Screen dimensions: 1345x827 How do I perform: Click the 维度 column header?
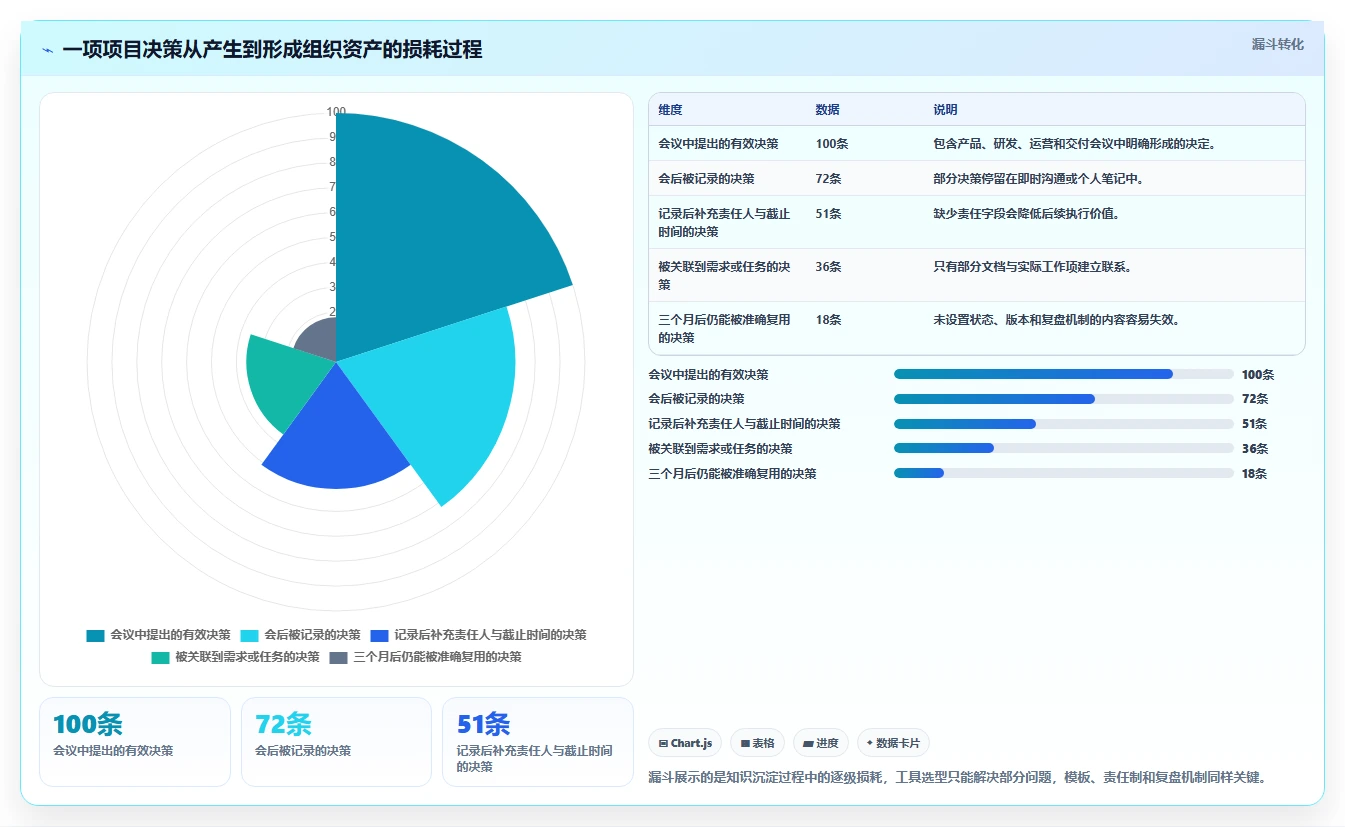[x=670, y=110]
